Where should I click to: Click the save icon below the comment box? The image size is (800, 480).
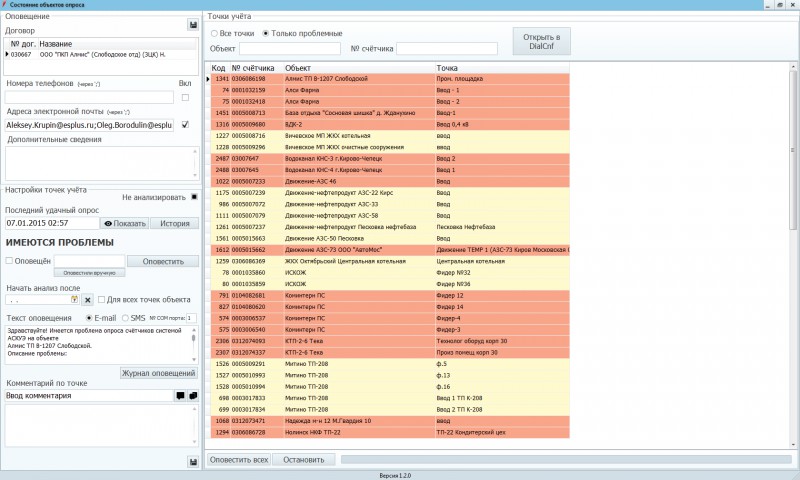pyautogui.click(x=193, y=462)
